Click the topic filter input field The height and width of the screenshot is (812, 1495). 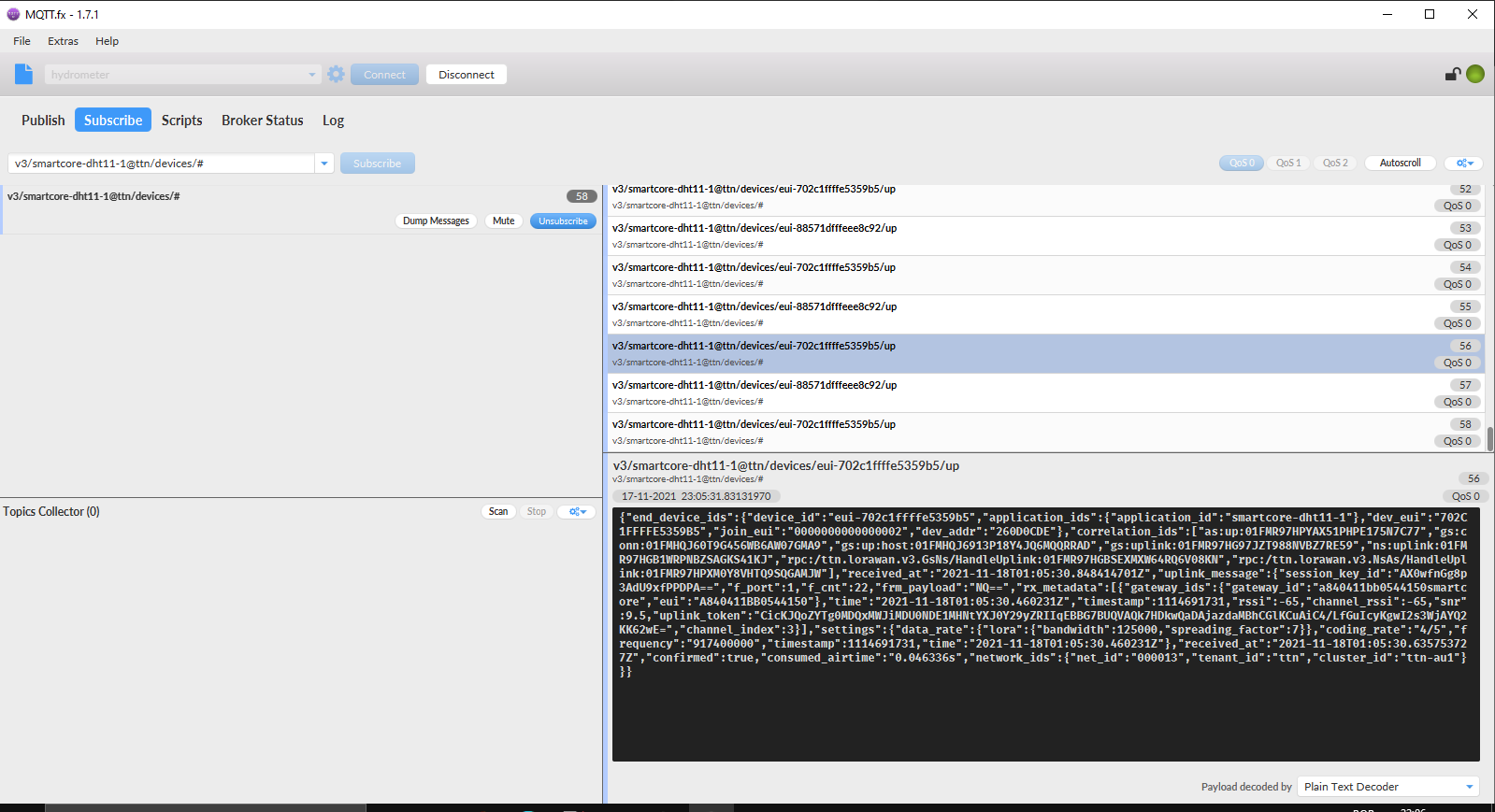coord(162,164)
